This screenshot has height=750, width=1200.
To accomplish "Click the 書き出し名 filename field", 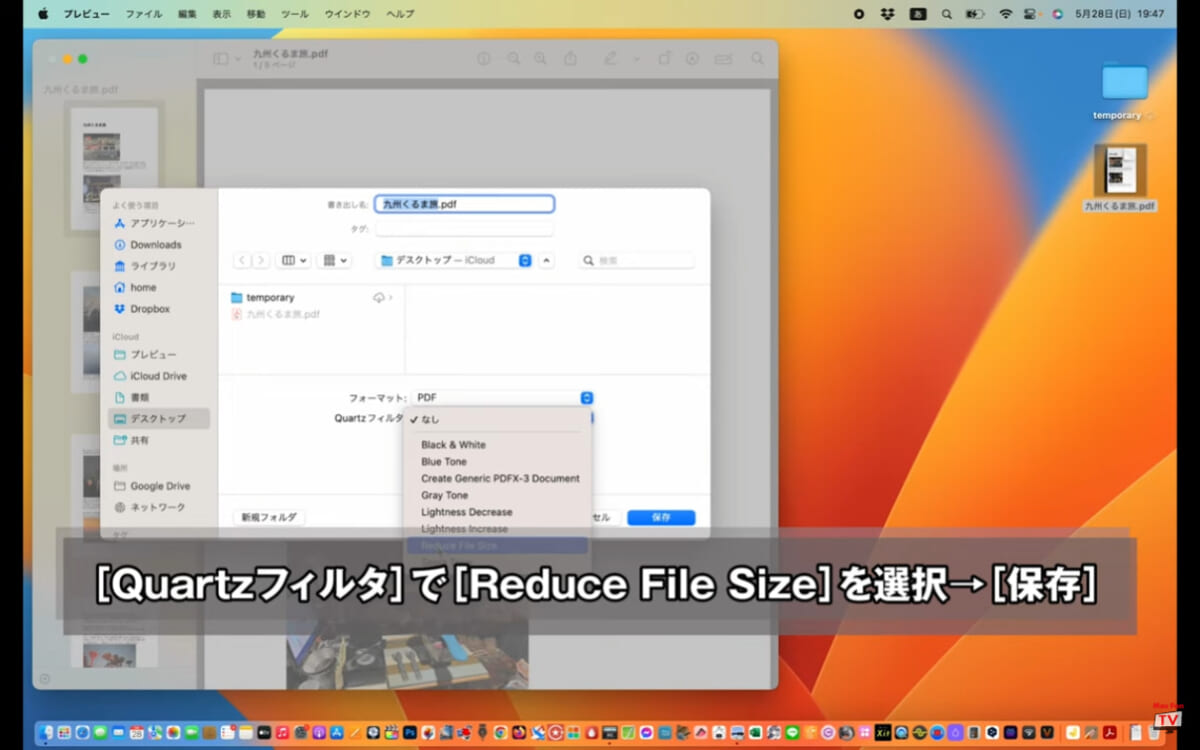I will (x=464, y=204).
